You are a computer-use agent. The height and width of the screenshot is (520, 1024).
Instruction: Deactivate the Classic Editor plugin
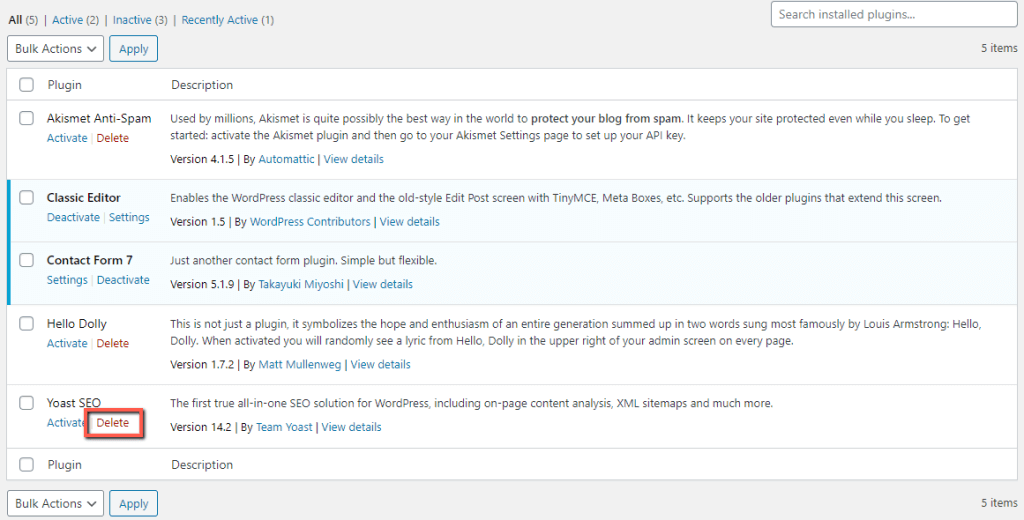pos(73,217)
